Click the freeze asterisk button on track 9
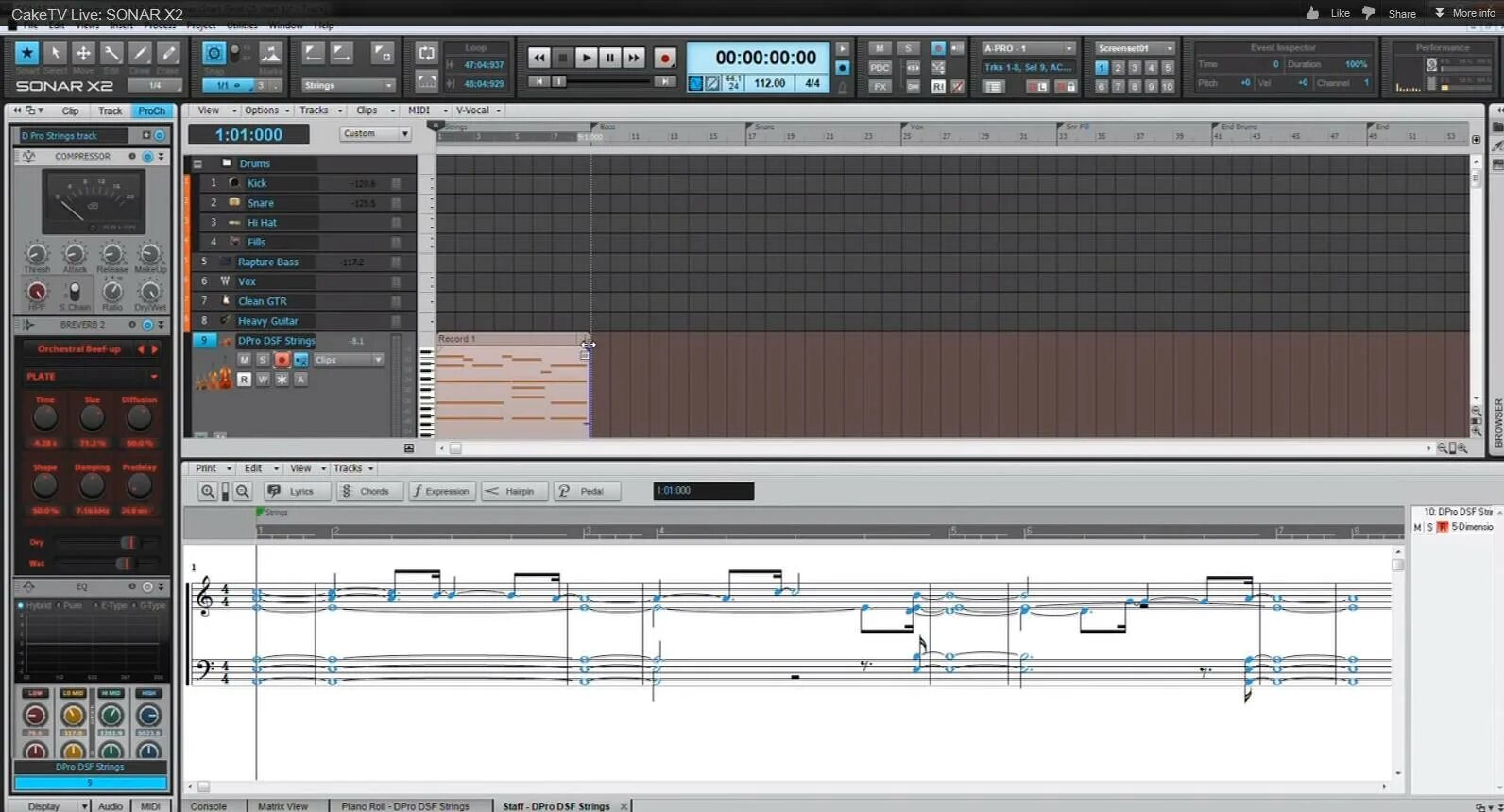The image size is (1504, 812). [282, 380]
